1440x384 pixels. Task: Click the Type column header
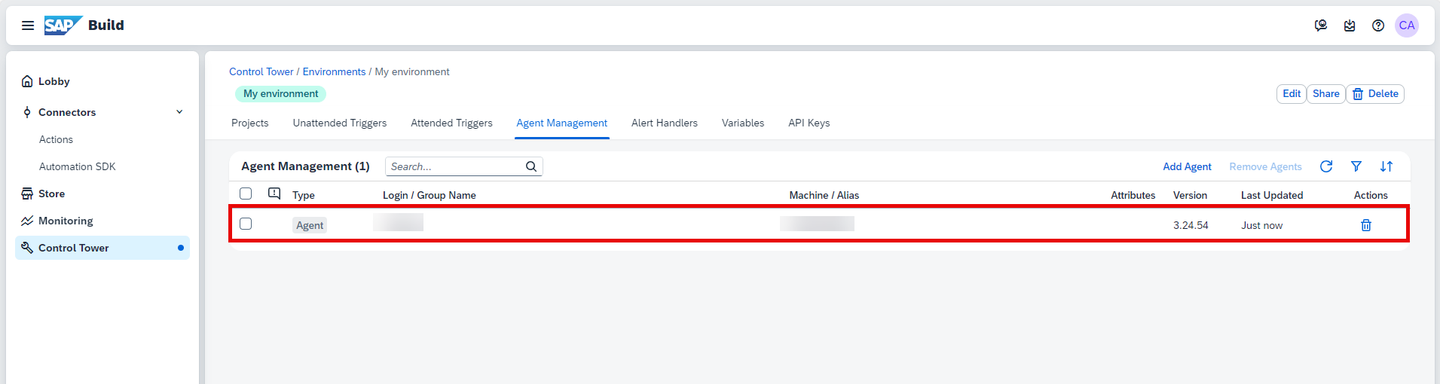pos(303,195)
